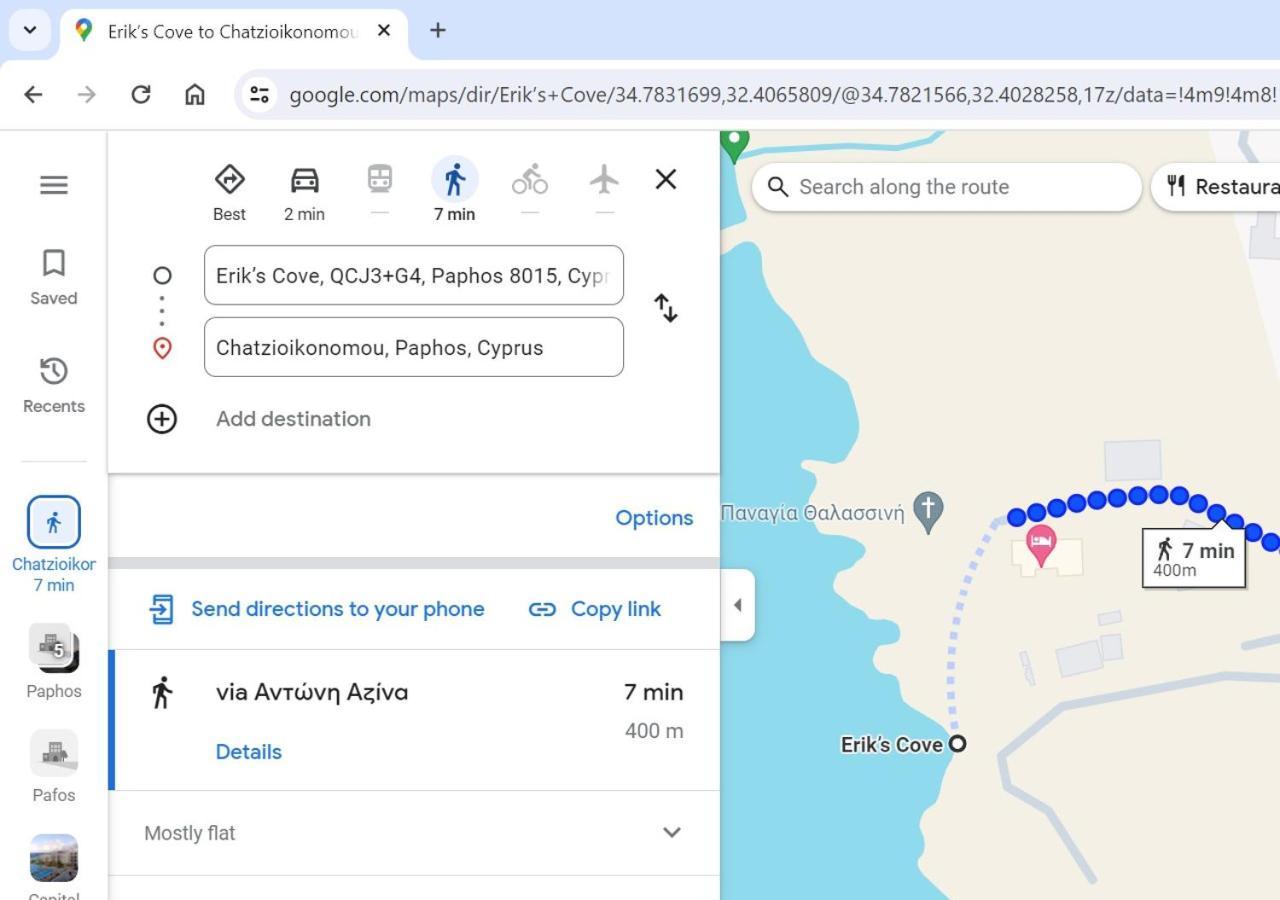Open the tab search dropdown
1280x900 pixels.
30,30
